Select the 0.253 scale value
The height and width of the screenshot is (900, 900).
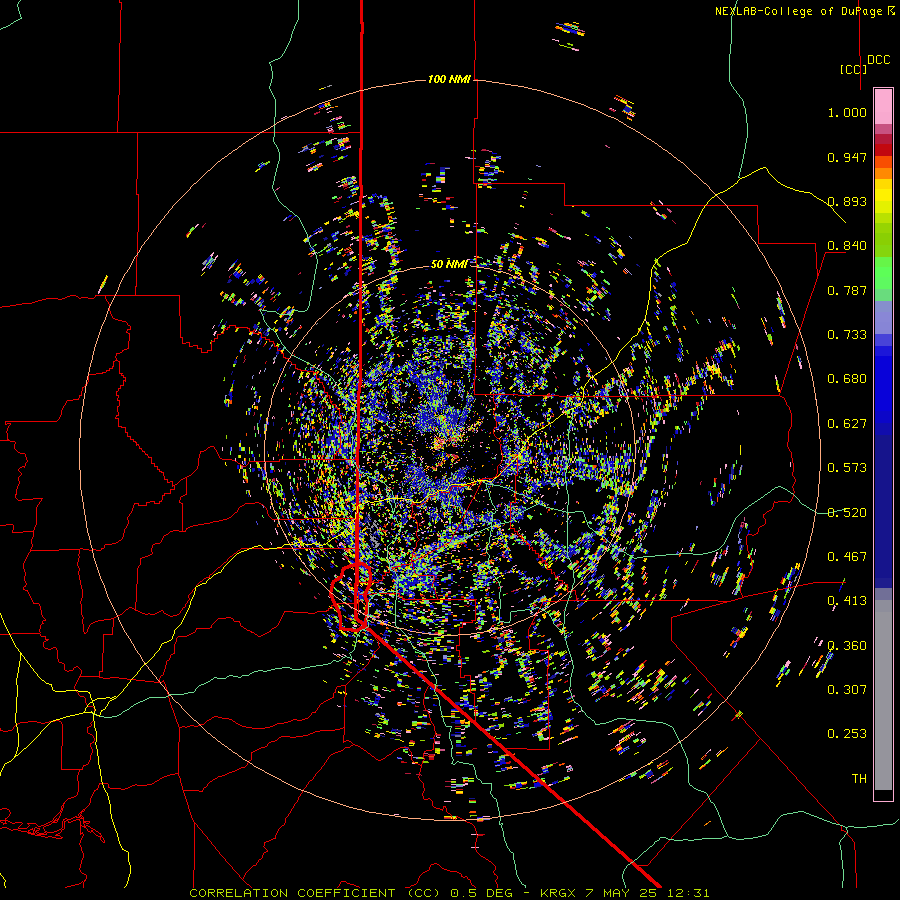pos(847,734)
